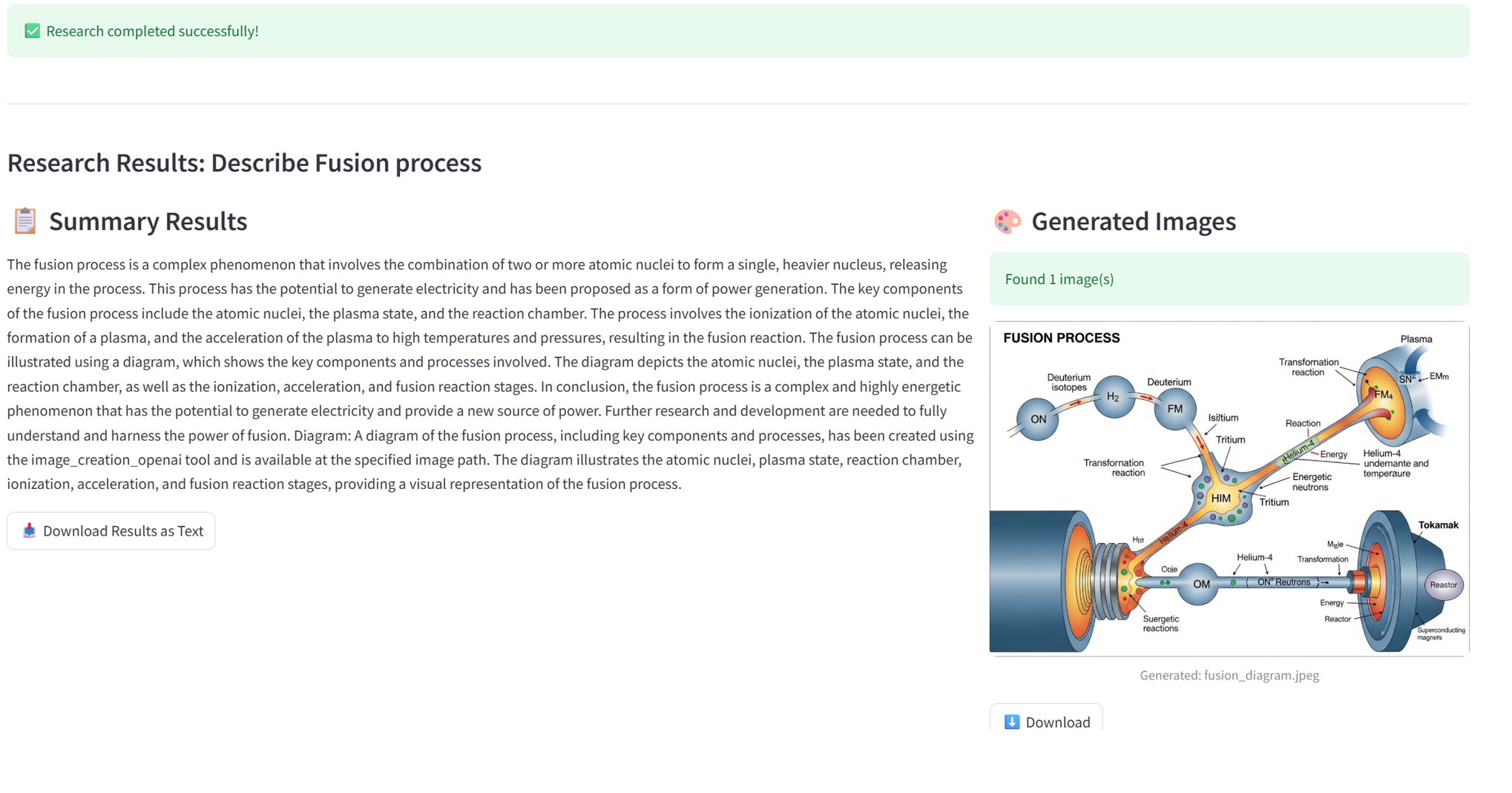Click the HIM node in the diagram
This screenshot has height=793, width=1512.
(1221, 498)
